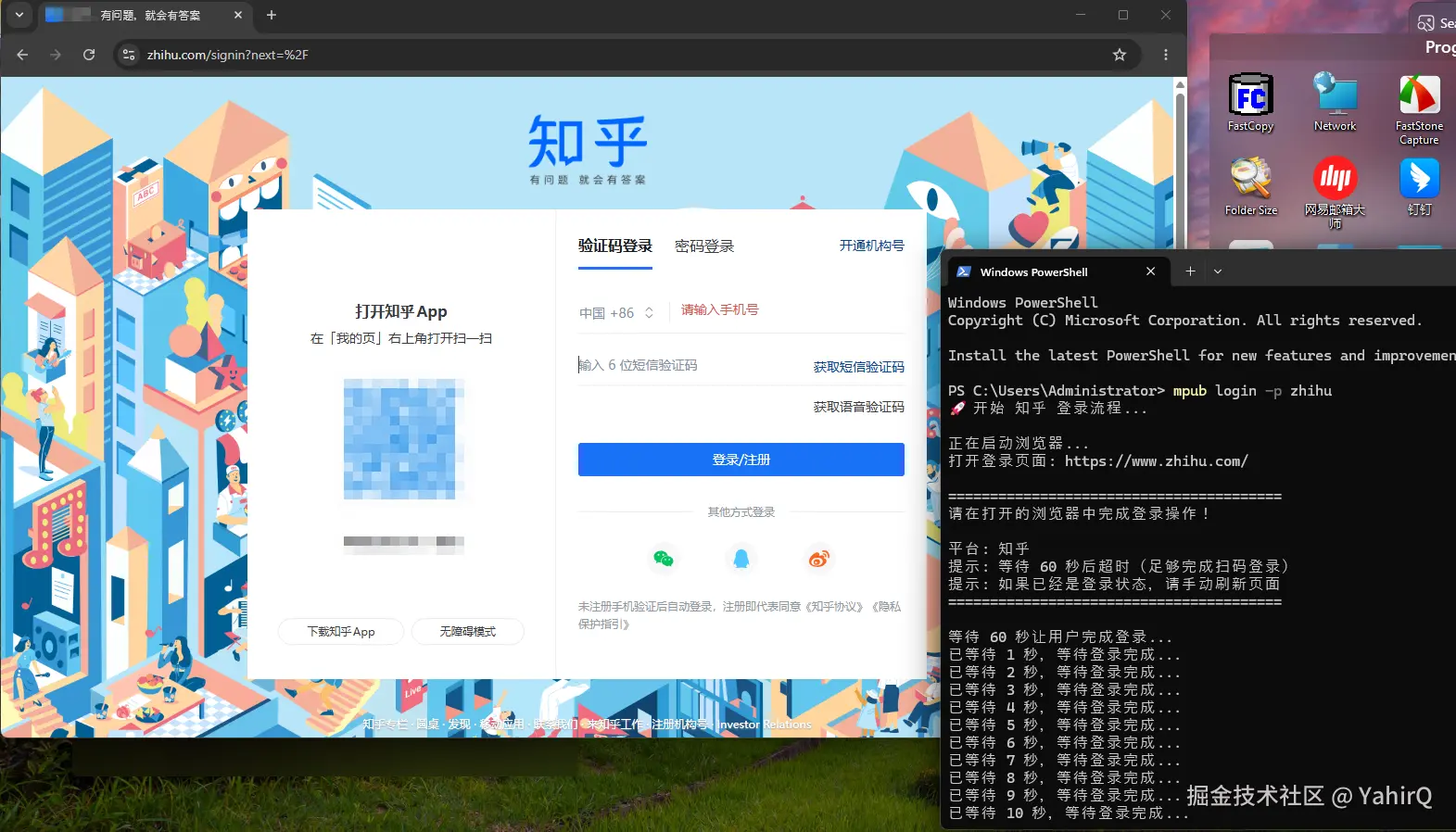Screen dimensions: 1456x832
Task: Open 开通机构号 link
Action: (872, 246)
